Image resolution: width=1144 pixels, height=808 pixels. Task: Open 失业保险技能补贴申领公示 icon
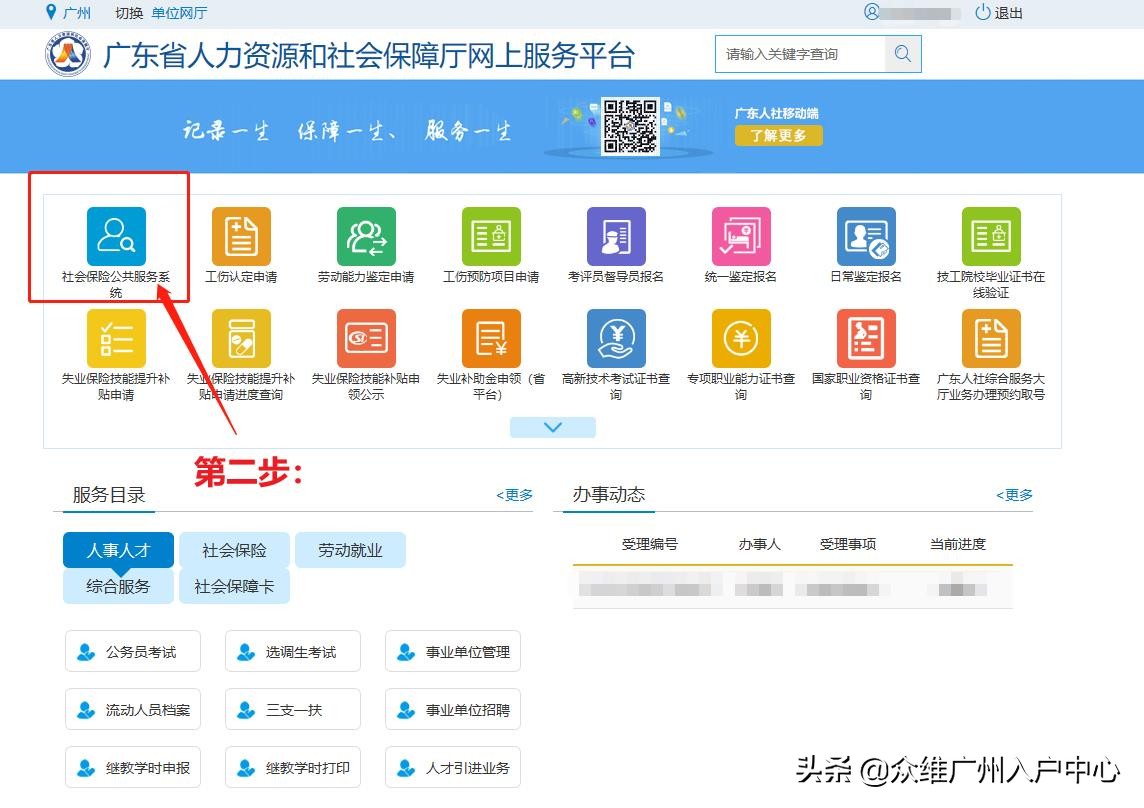(366, 338)
